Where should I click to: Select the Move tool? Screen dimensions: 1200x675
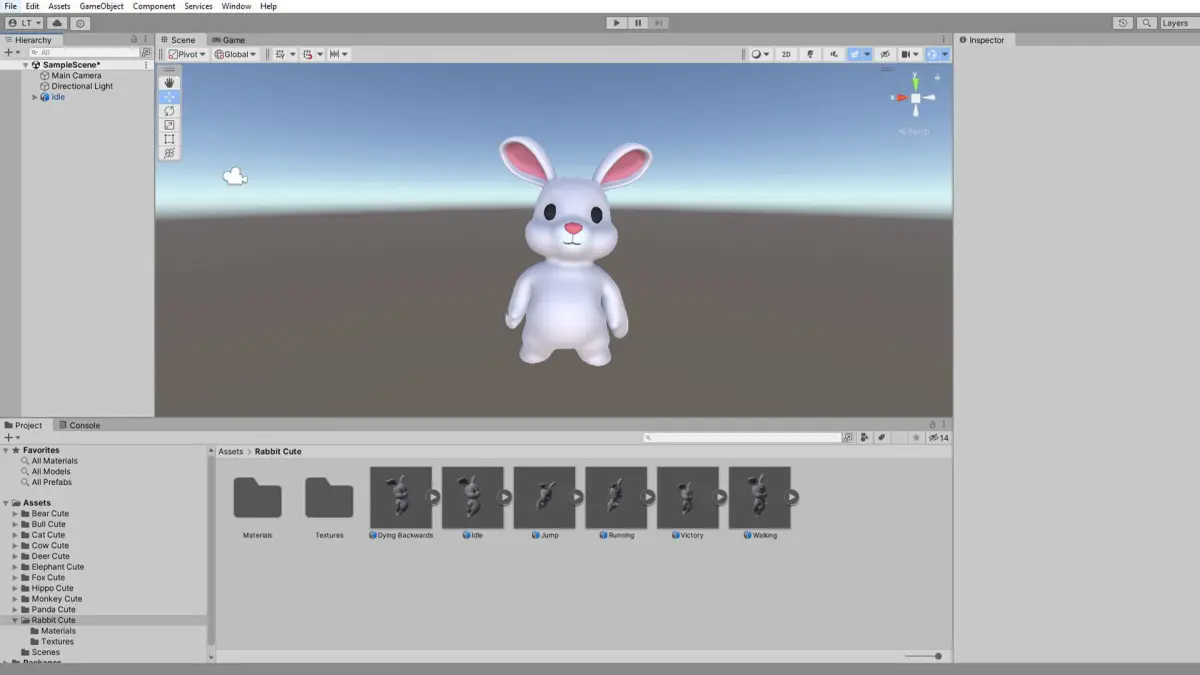pyautogui.click(x=169, y=97)
